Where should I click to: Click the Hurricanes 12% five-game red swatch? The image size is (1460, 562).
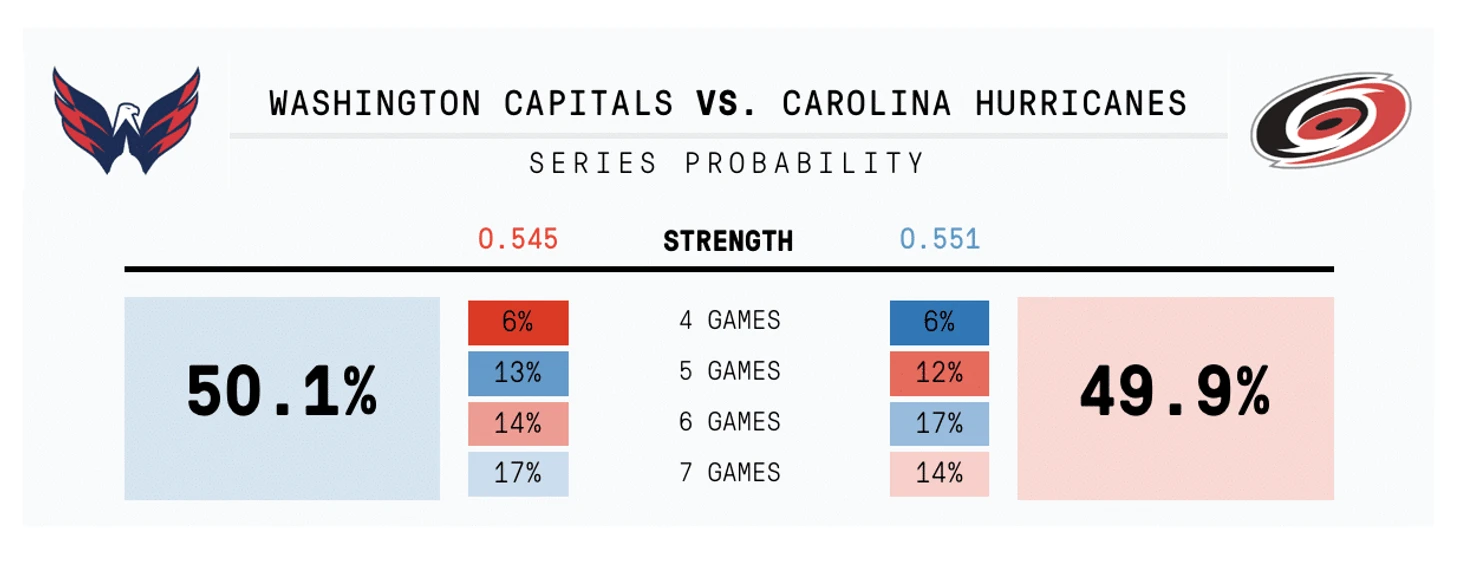[x=939, y=373]
